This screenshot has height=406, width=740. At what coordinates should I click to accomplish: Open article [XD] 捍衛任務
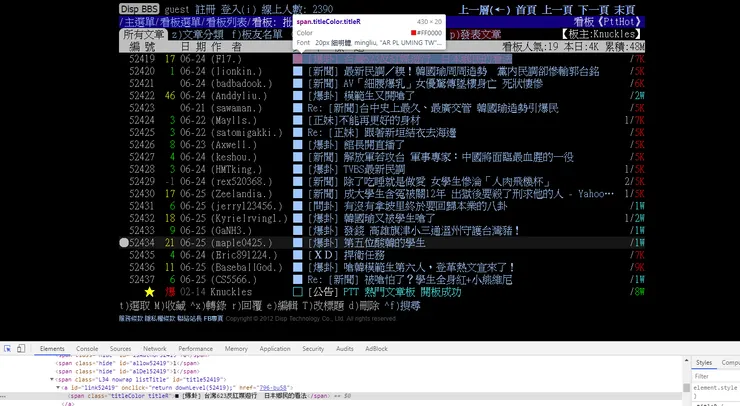click(x=346, y=255)
